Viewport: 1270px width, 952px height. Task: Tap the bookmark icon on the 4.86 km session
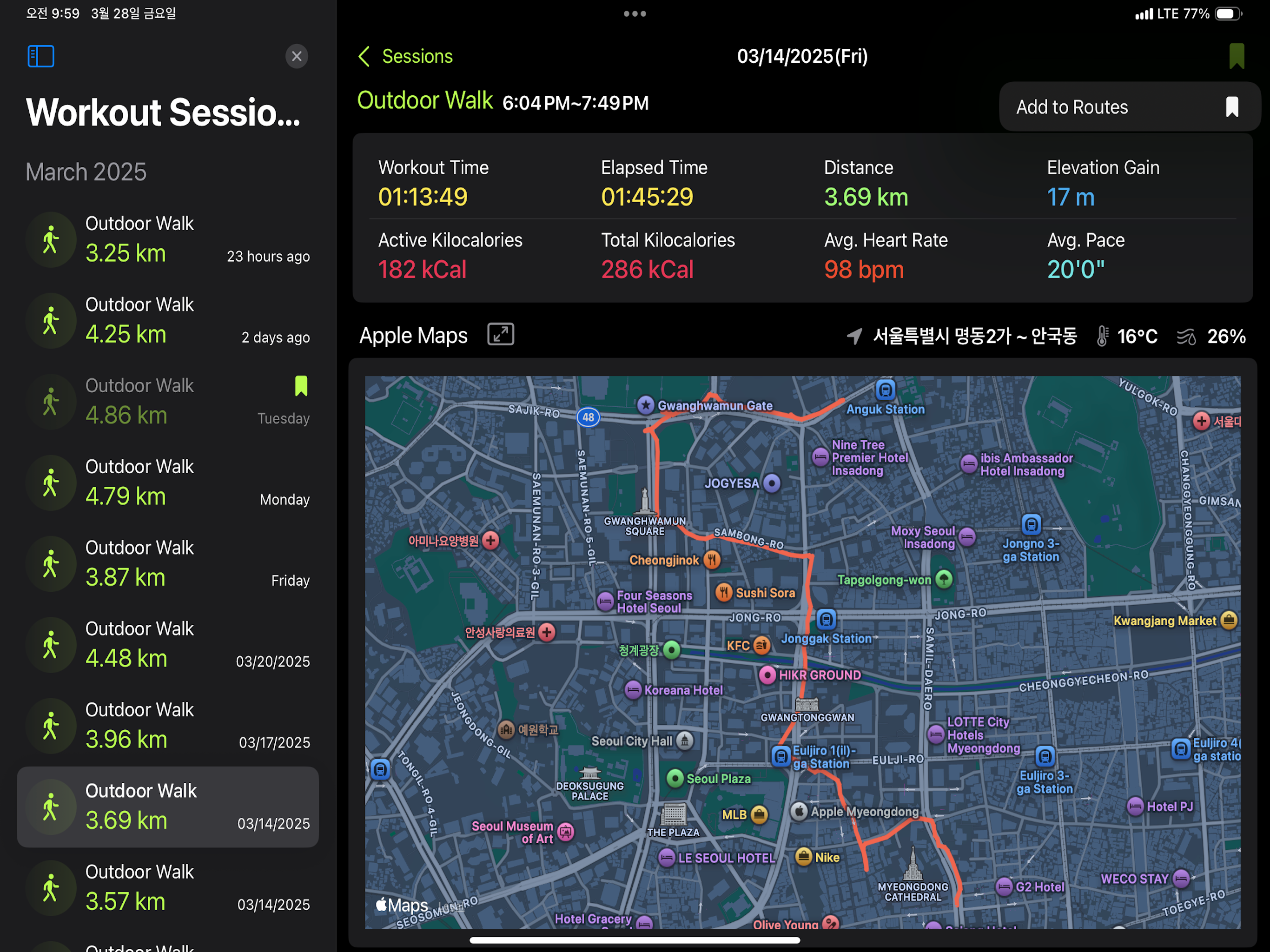[x=301, y=386]
